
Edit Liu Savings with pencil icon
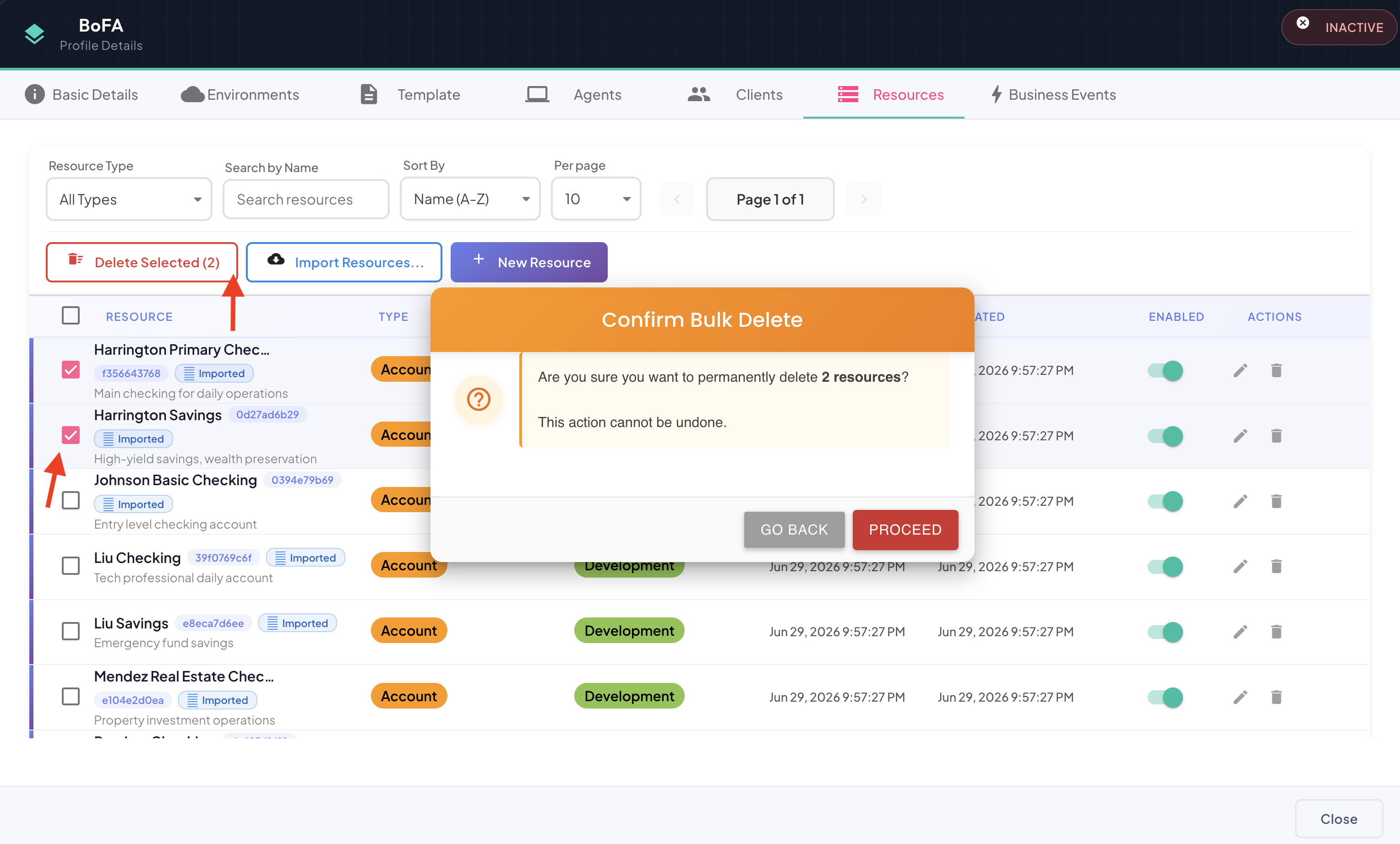click(1240, 632)
